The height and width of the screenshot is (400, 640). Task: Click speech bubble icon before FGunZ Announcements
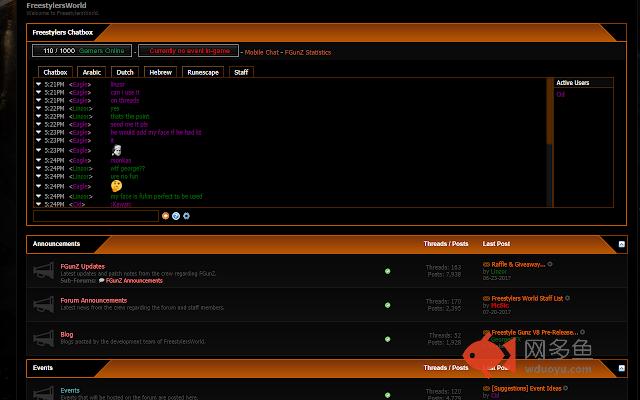pos(101,280)
